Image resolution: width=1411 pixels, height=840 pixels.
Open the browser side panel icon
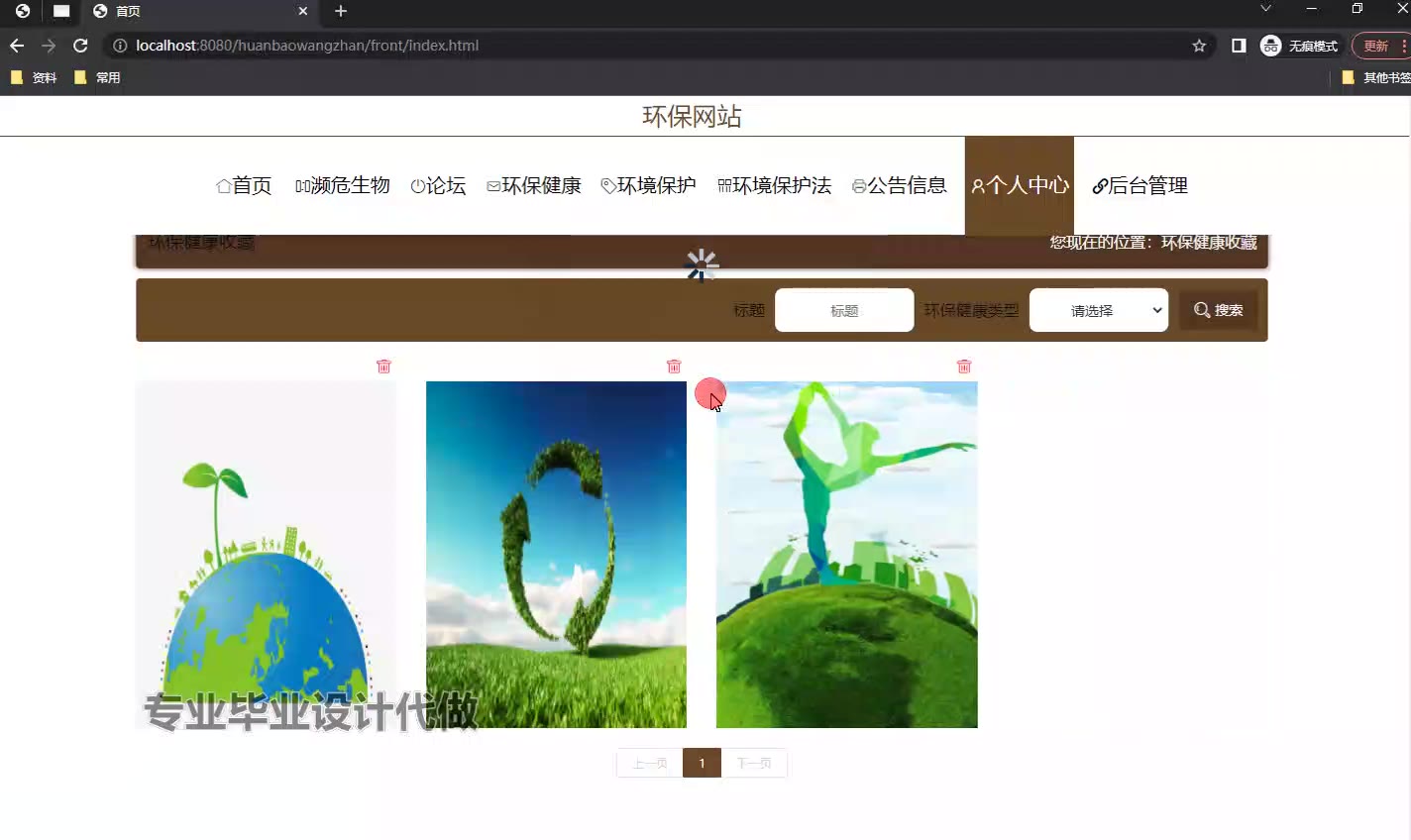[x=1239, y=46]
